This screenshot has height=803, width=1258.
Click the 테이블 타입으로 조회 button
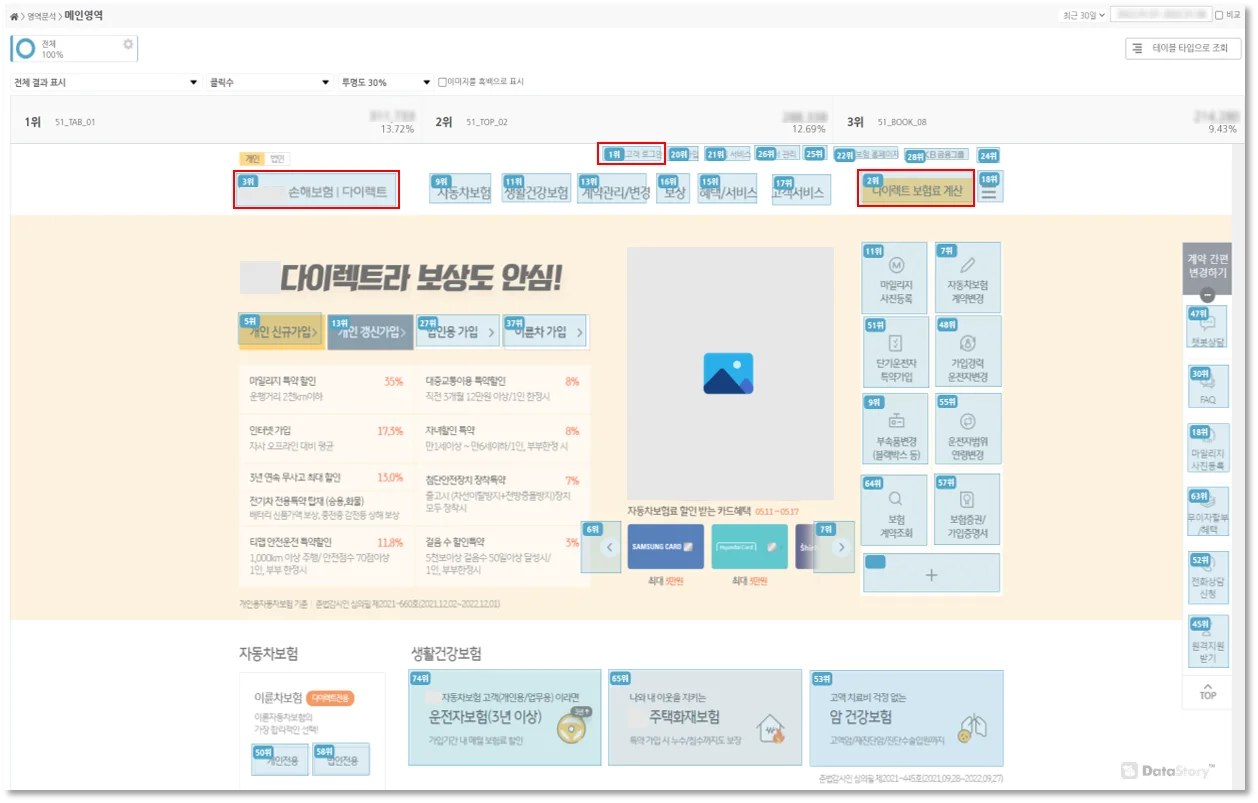point(1182,48)
